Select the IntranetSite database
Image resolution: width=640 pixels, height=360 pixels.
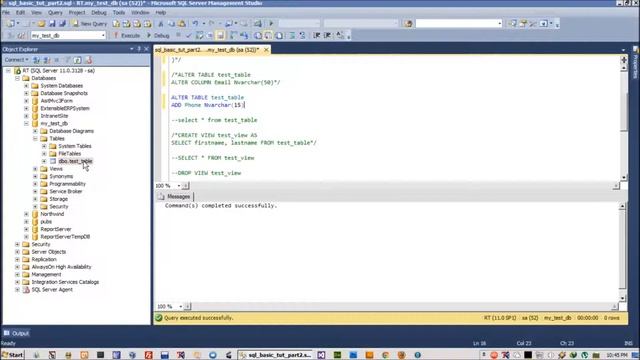point(54,116)
